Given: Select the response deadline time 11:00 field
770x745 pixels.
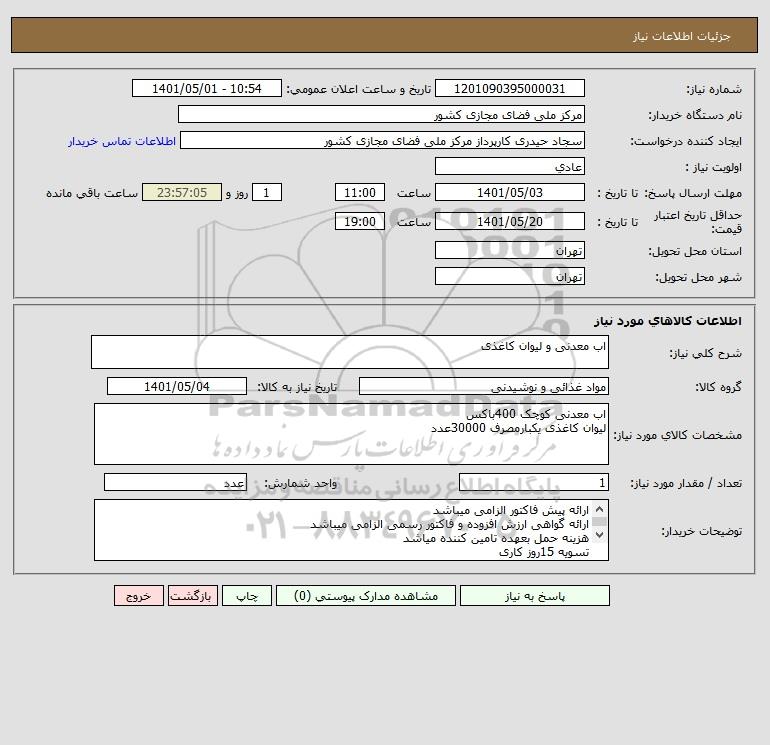Looking at the screenshot, I should [359, 193].
